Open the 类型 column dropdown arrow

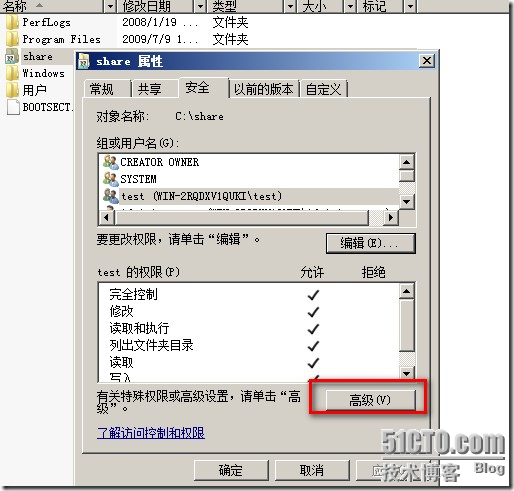pos(290,6)
